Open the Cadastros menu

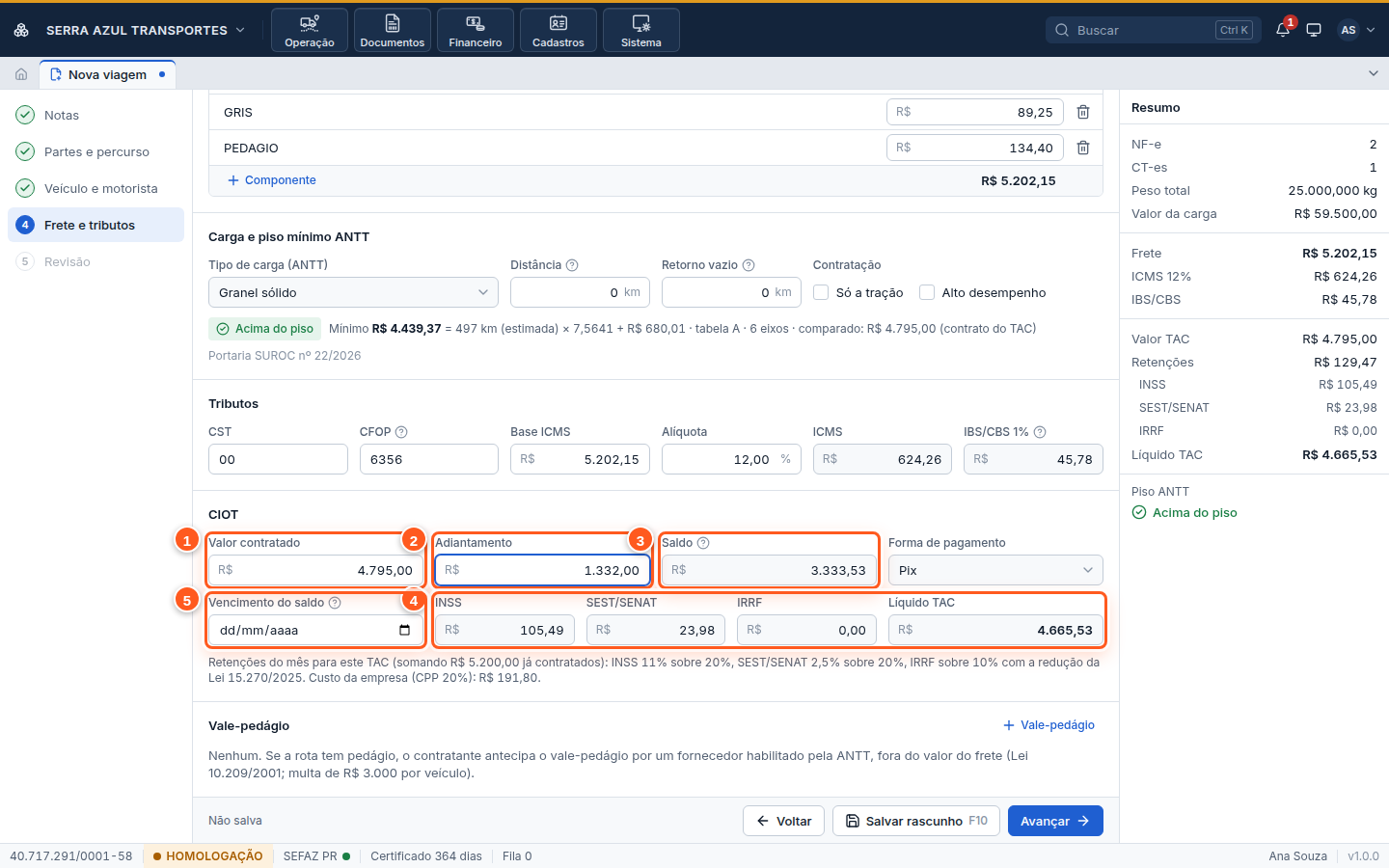[x=558, y=30]
